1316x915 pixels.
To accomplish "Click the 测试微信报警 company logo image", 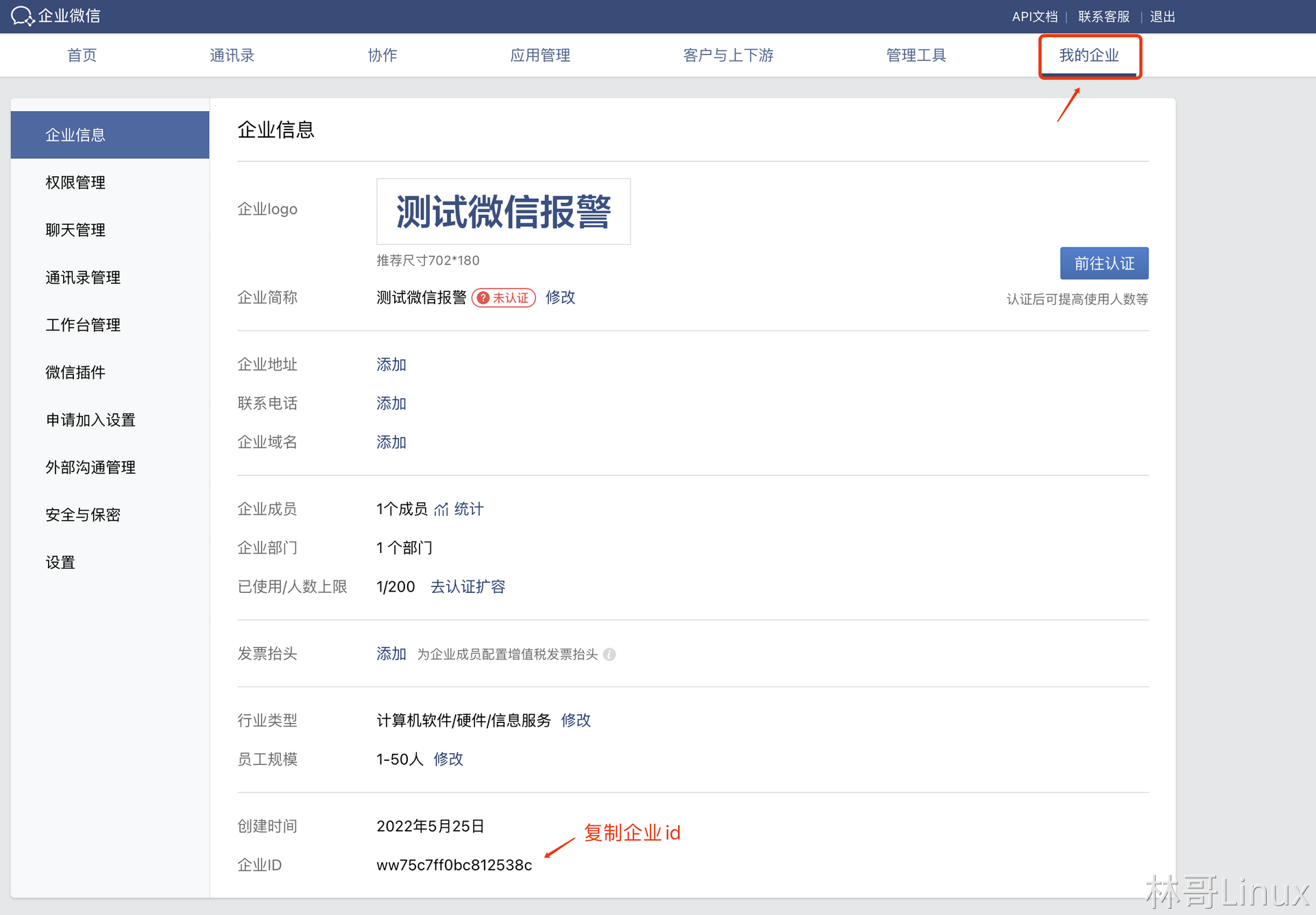I will [x=503, y=211].
